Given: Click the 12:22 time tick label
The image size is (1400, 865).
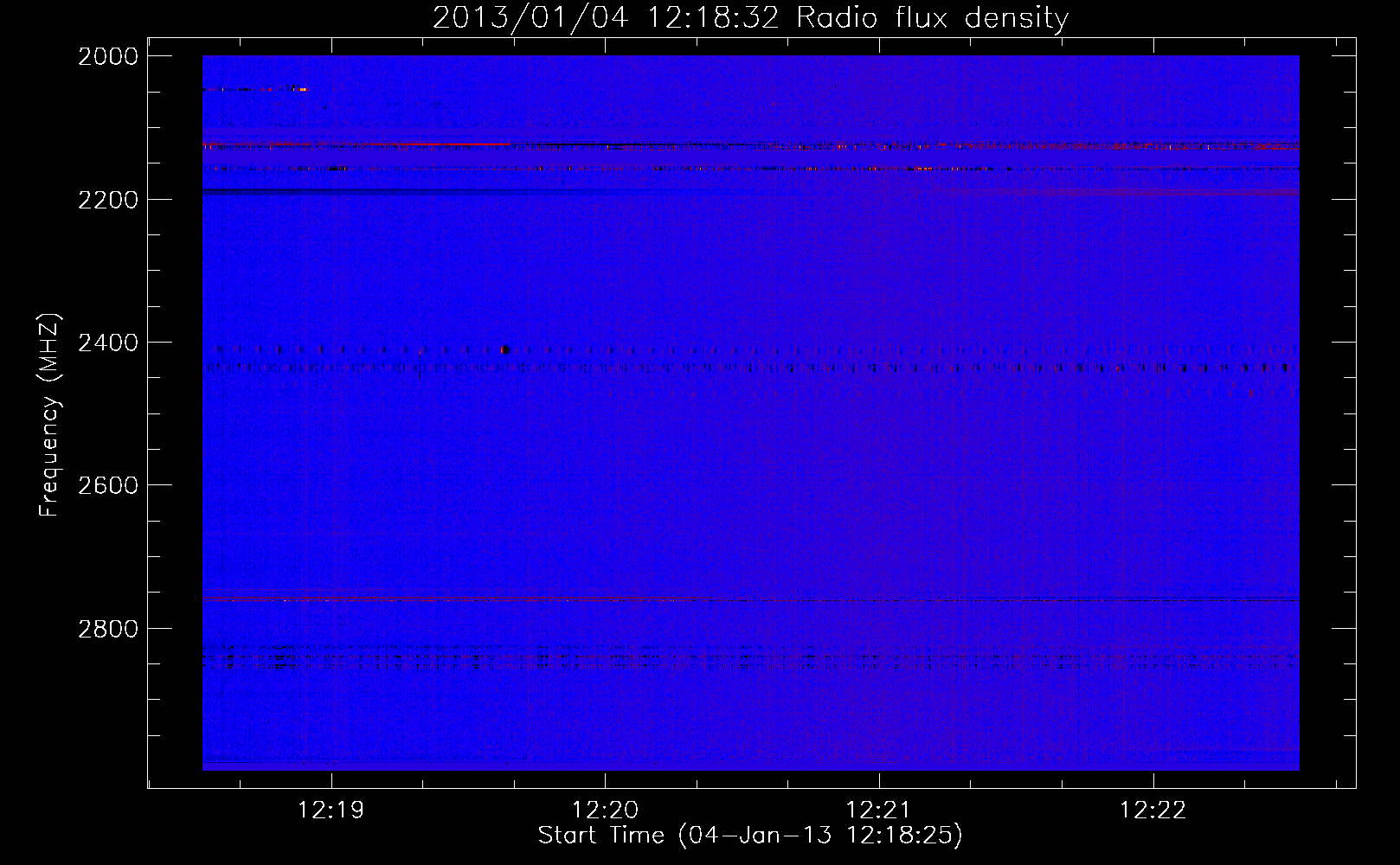Looking at the screenshot, I should click(1153, 810).
